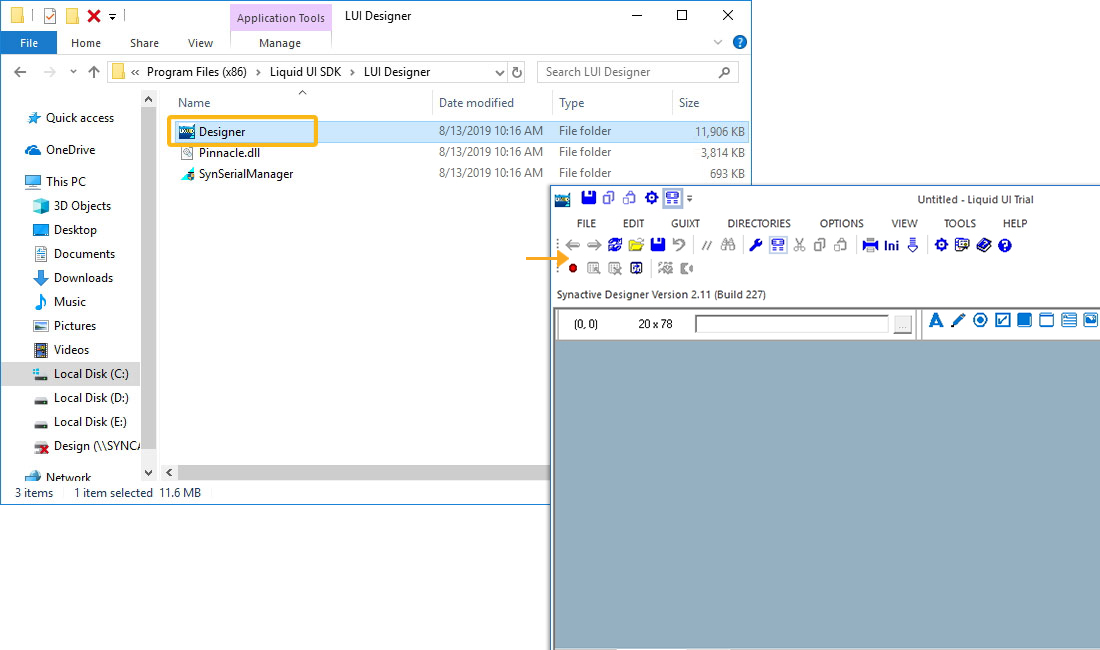This screenshot has width=1100, height=650.
Task: Select the text label 'A' tool in Designer palette
Action: click(x=936, y=320)
